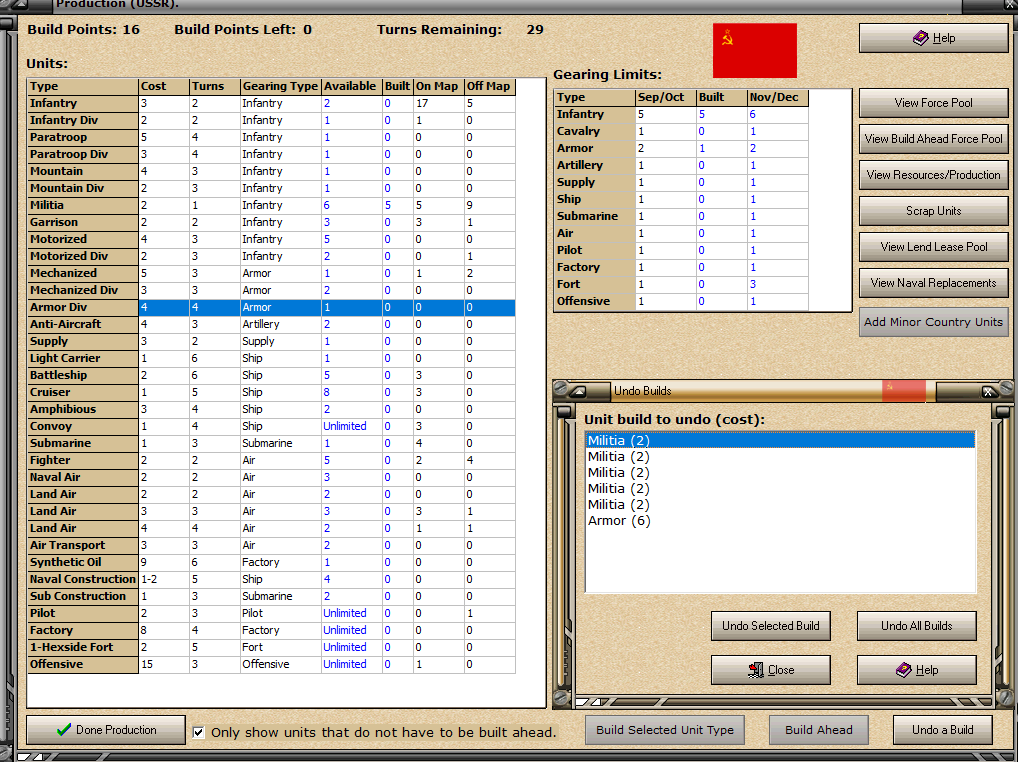Image resolution: width=1018 pixels, height=762 pixels.
Task: Click the Build Ahead button
Action: (819, 730)
